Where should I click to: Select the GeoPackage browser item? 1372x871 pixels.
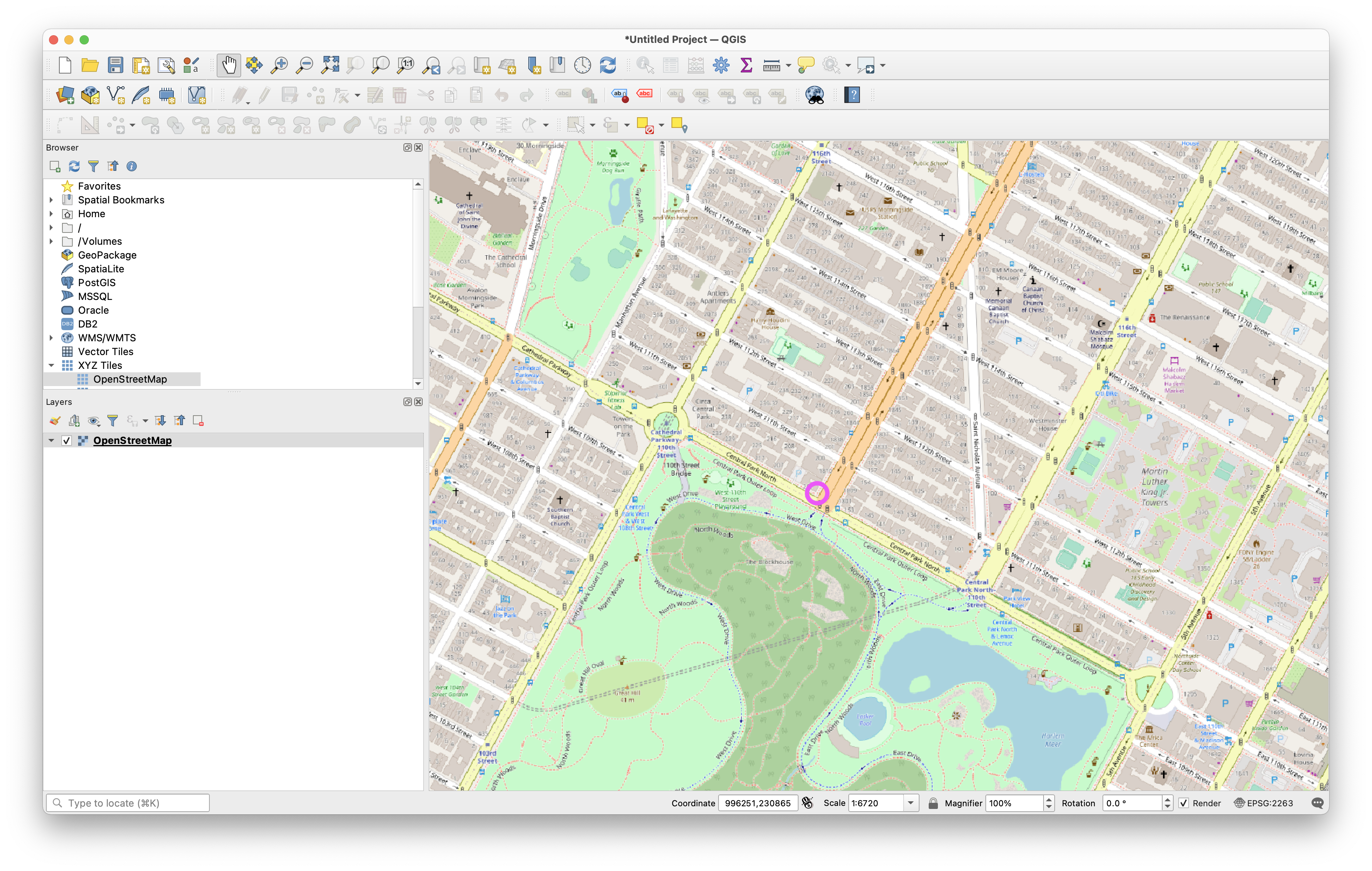click(107, 255)
